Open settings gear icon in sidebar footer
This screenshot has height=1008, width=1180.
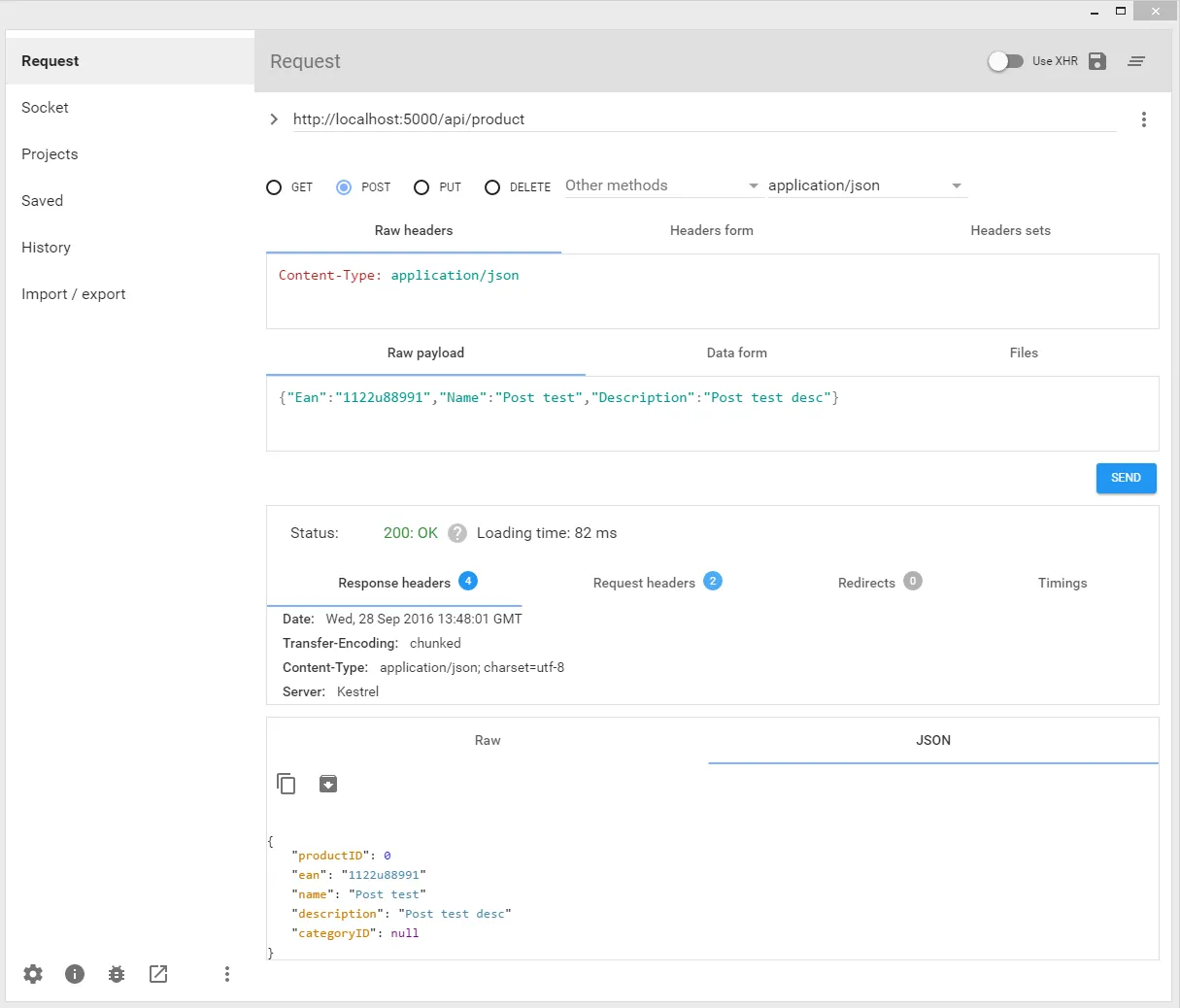coord(33,974)
